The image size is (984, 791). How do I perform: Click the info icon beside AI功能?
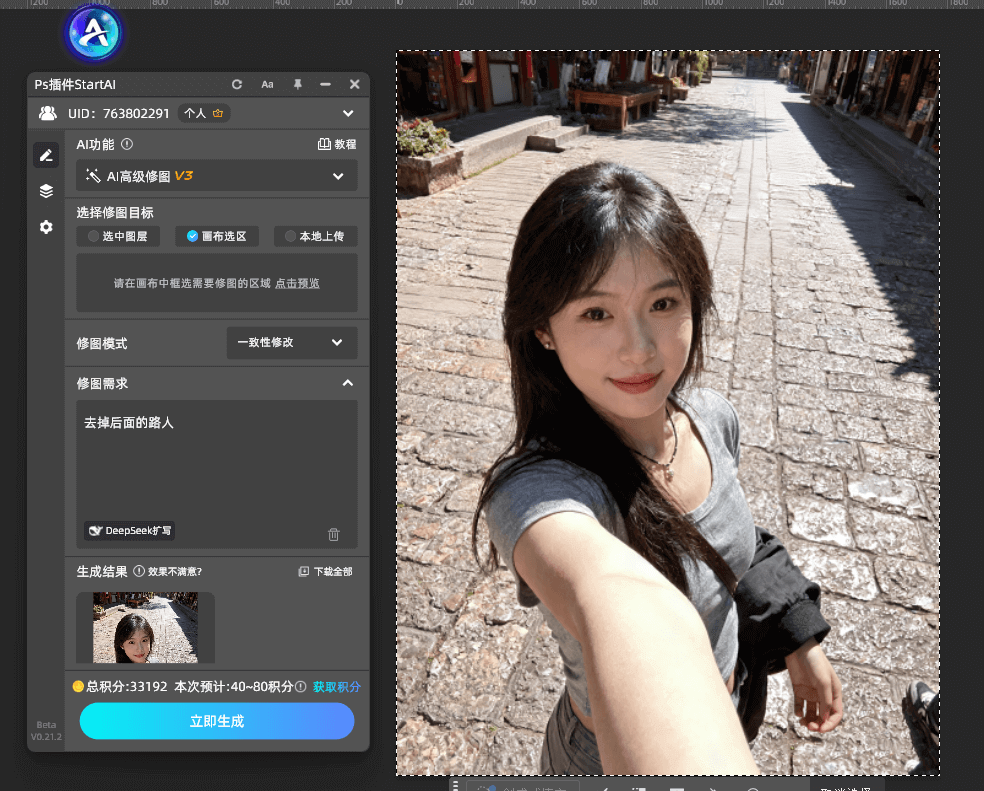(x=127, y=144)
